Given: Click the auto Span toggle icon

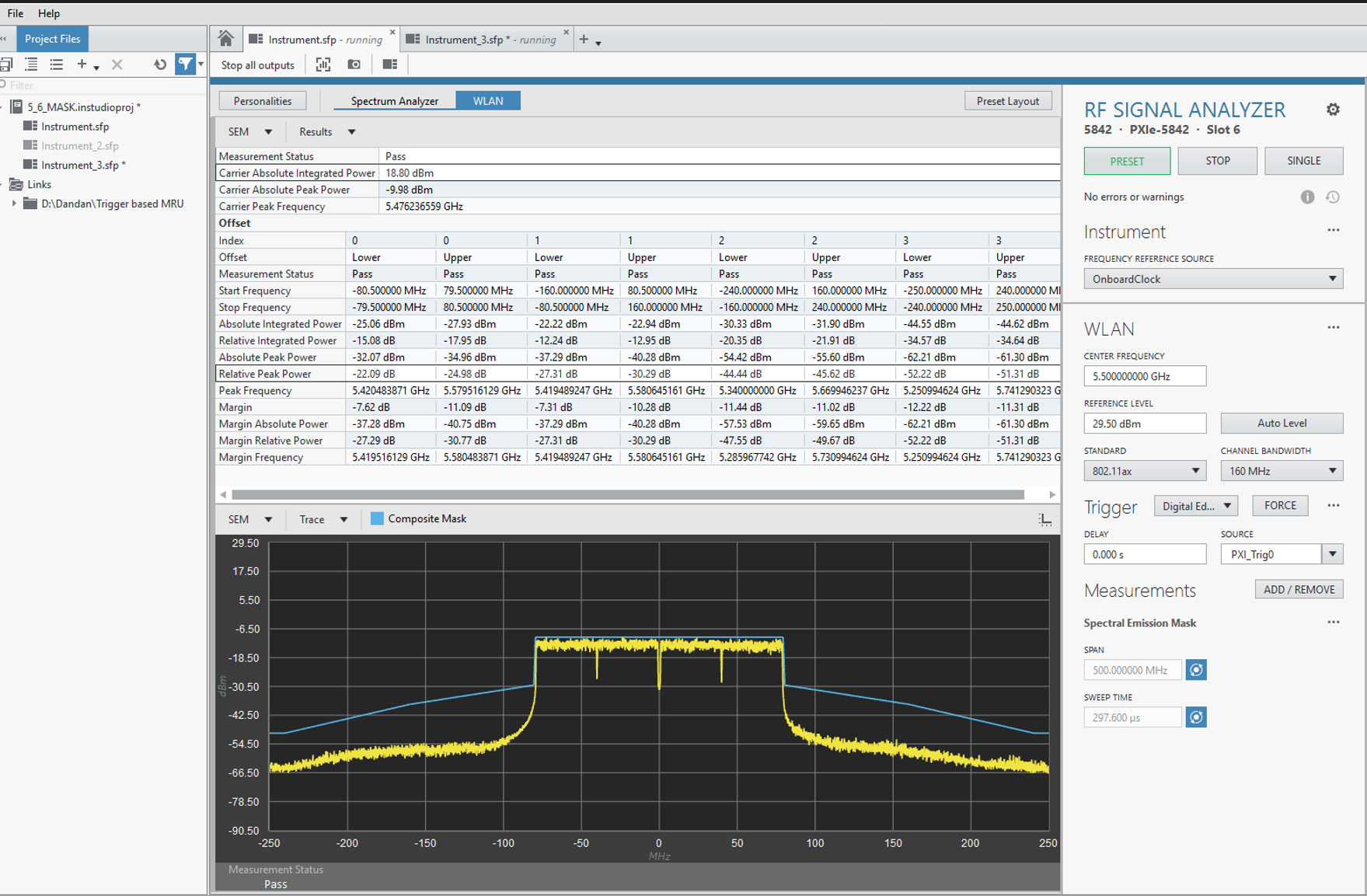Looking at the screenshot, I should pyautogui.click(x=1196, y=670).
